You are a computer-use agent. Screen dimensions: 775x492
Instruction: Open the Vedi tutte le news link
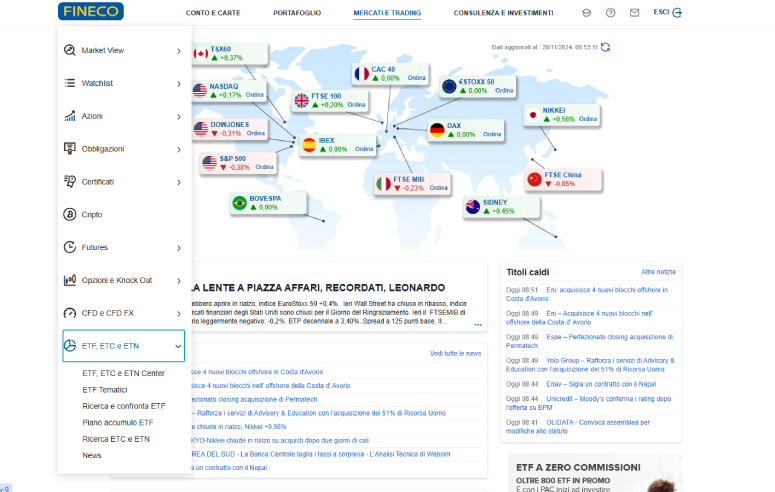point(455,353)
